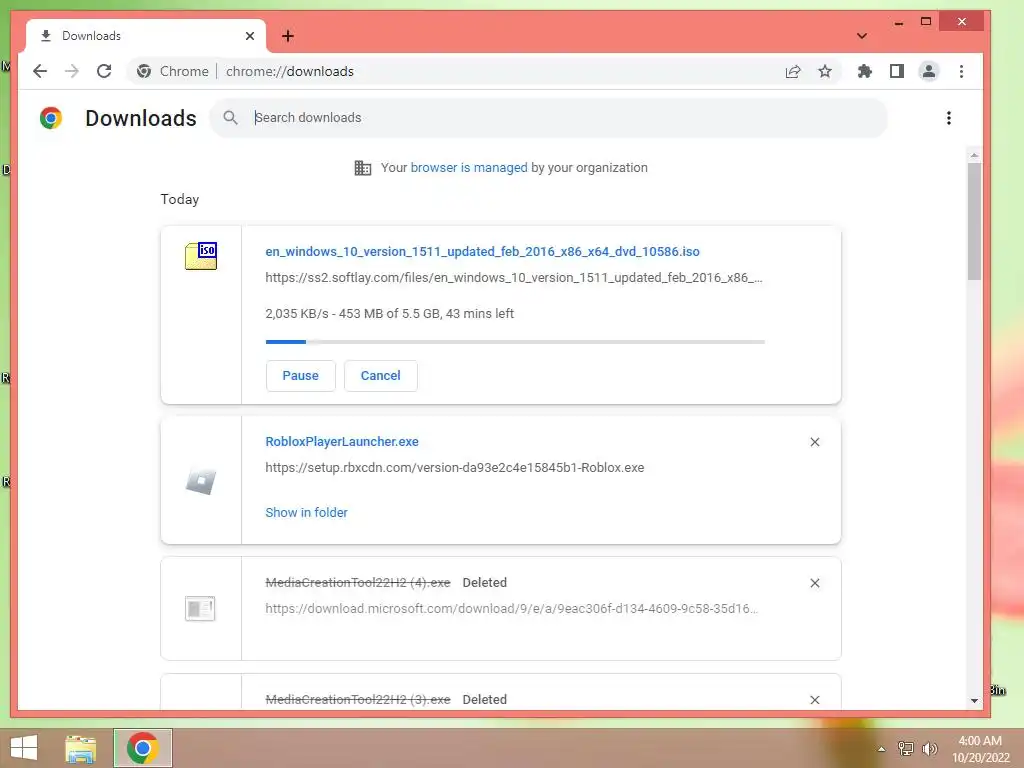Show RobloxPlayerLauncher.exe in folder
Viewport: 1024px width, 768px height.
(x=306, y=513)
